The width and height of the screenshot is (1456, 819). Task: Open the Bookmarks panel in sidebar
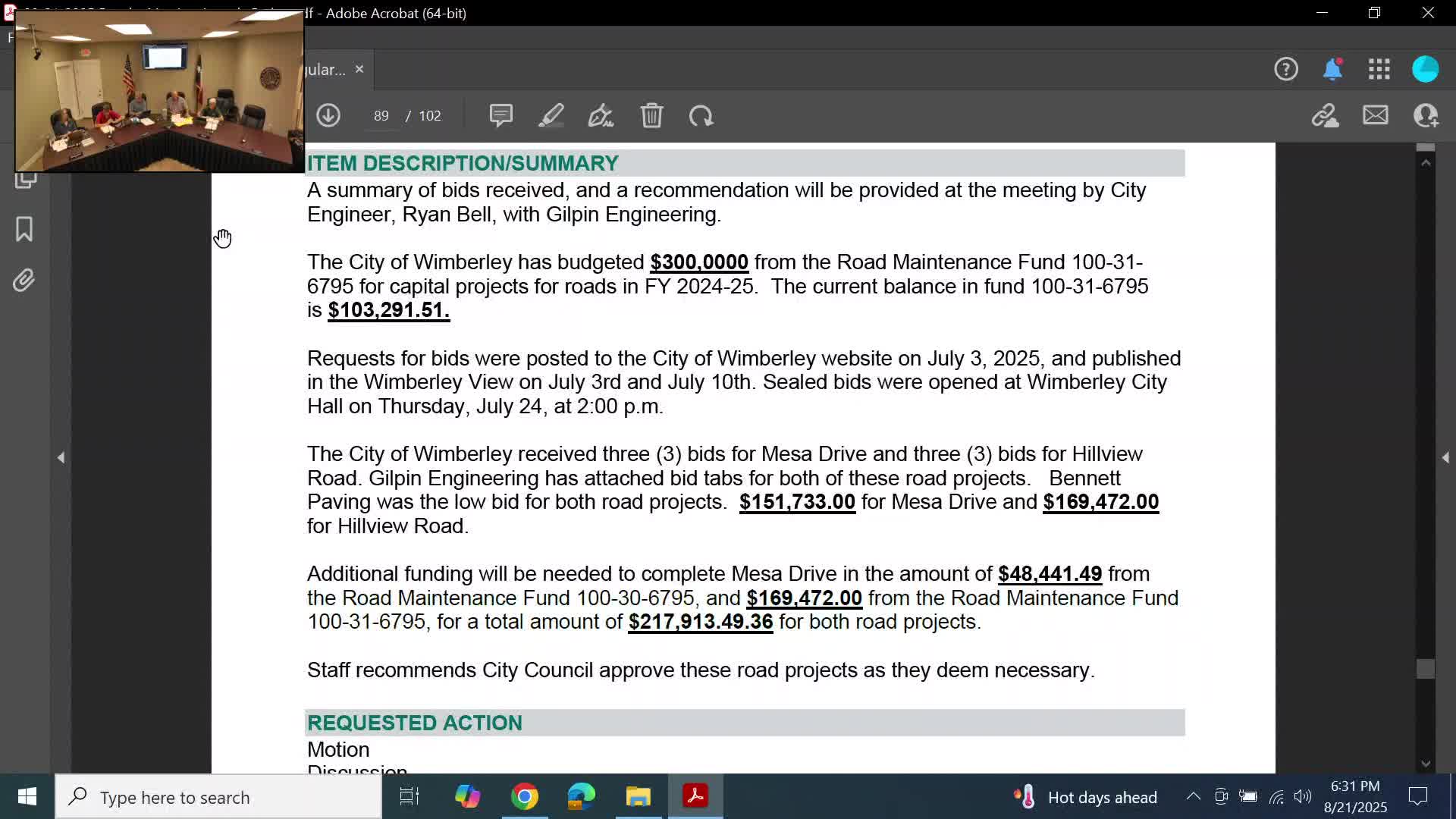[x=24, y=230]
